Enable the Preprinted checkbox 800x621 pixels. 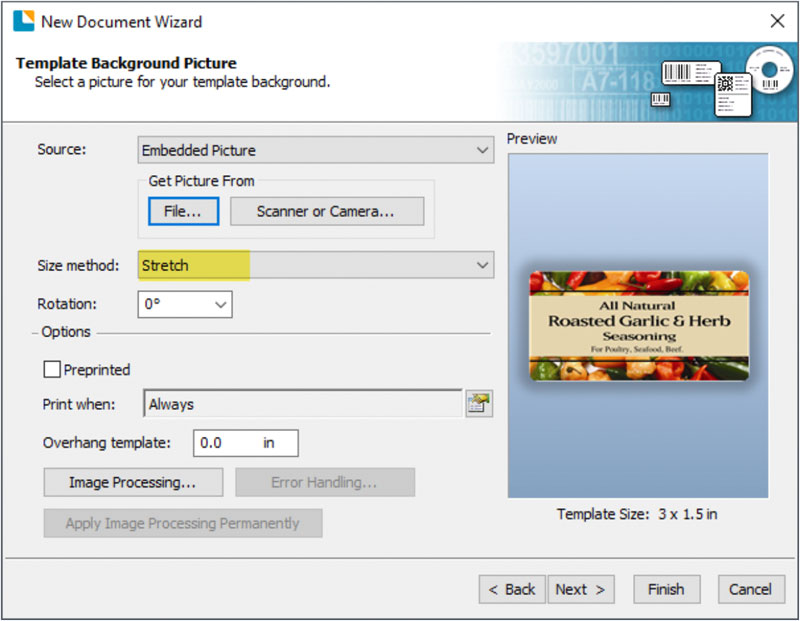point(52,369)
